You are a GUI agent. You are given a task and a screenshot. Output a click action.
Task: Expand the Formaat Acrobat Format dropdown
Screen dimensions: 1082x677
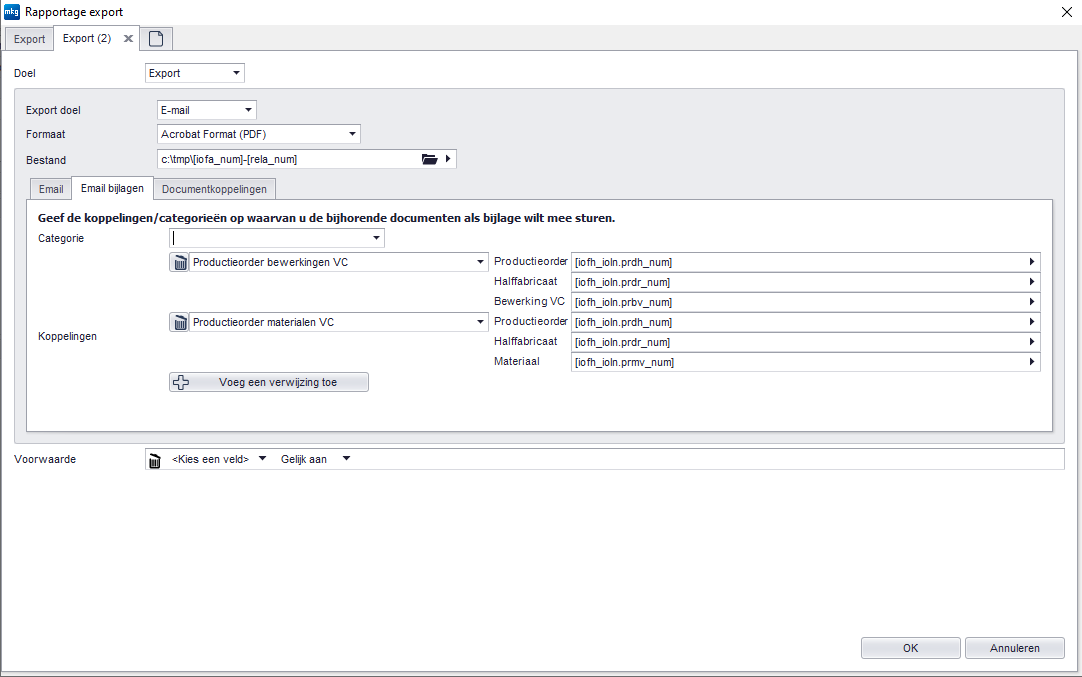259,135
